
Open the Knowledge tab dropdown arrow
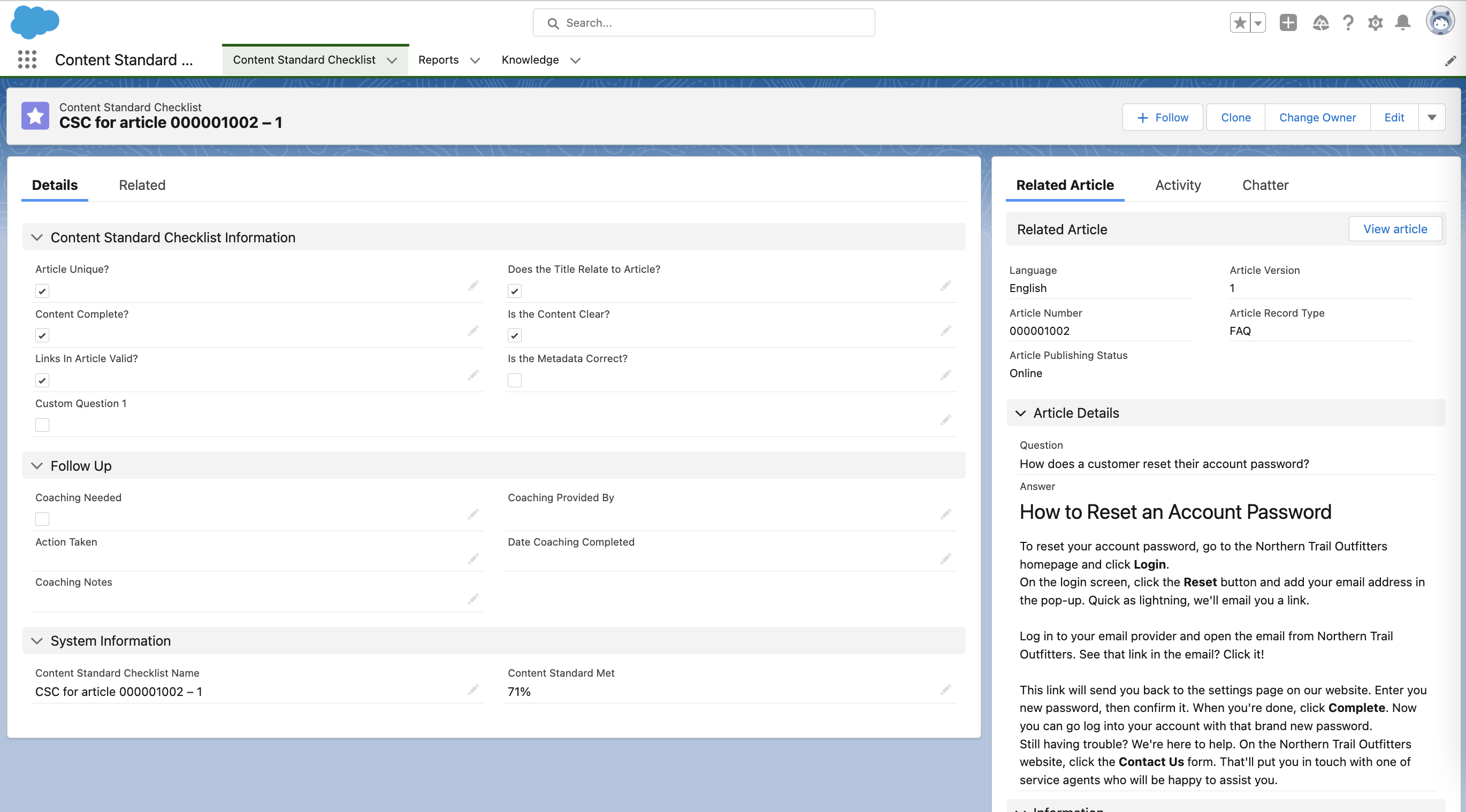coord(575,60)
